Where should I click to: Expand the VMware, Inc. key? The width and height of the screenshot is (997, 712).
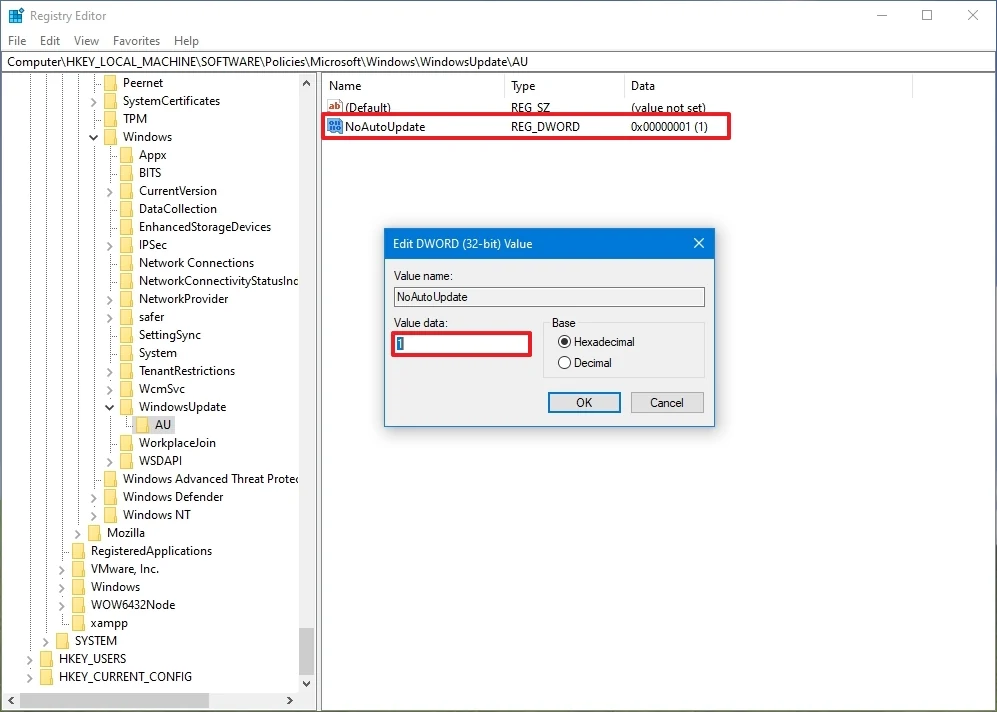[x=62, y=570]
